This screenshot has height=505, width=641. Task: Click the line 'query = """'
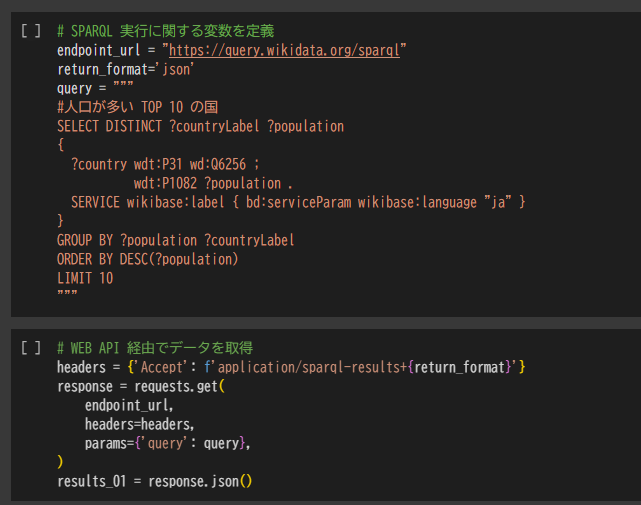pos(95,88)
